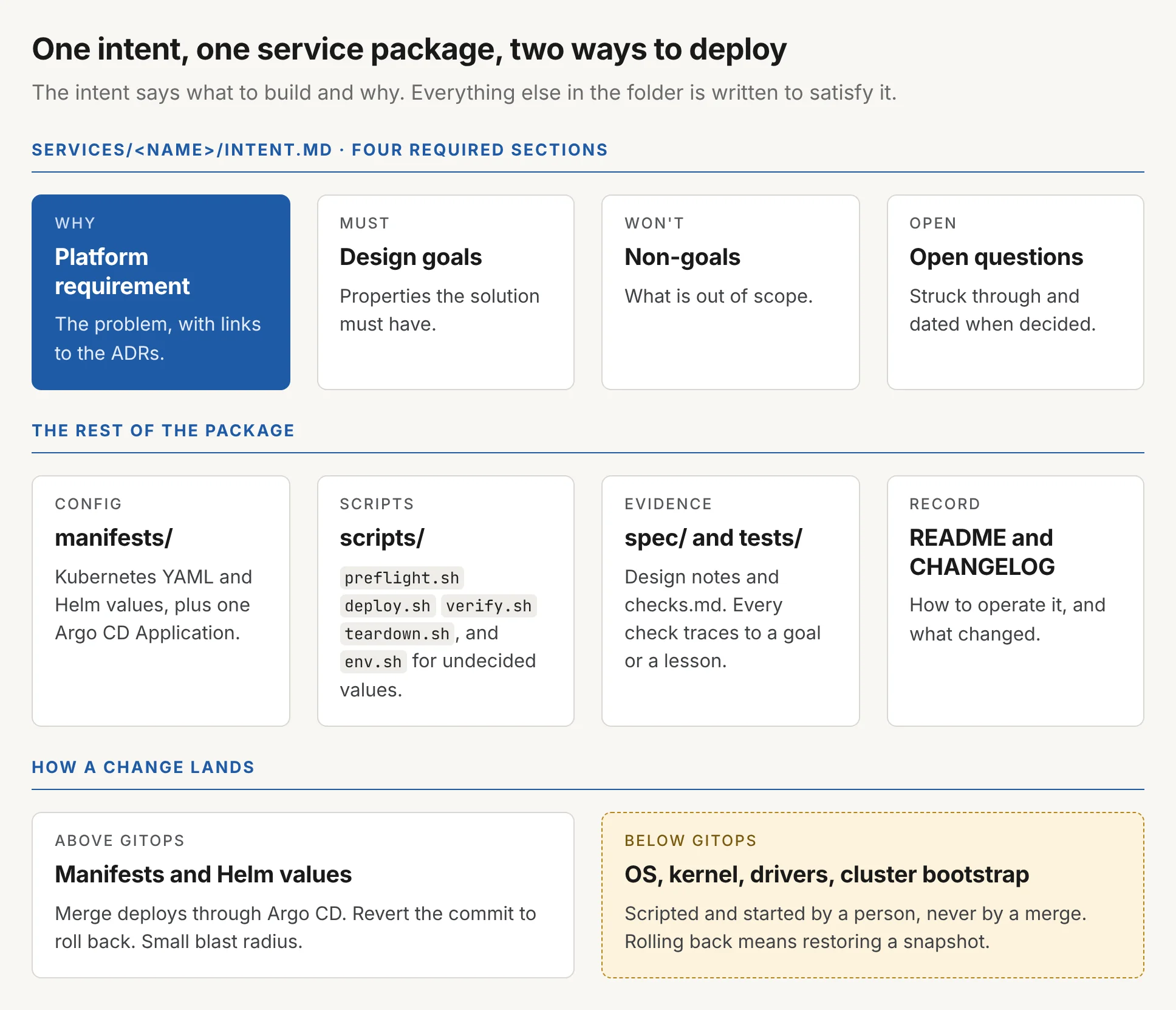The width and height of the screenshot is (1176, 1010).
Task: Click 'HOW A CHANGE LANDS' section header
Action: coord(143,767)
